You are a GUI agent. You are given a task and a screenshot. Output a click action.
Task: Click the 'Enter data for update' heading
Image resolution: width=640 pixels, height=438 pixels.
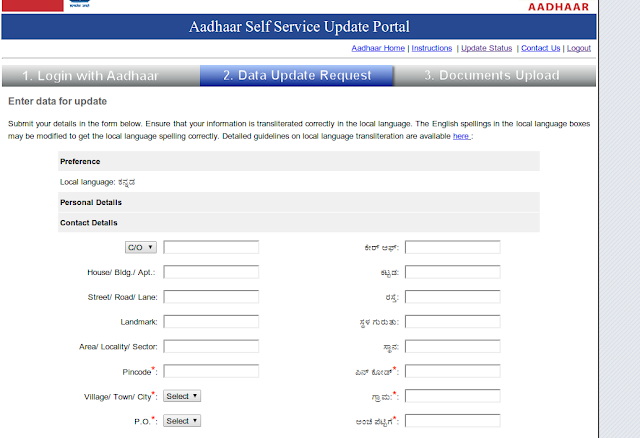tap(58, 101)
